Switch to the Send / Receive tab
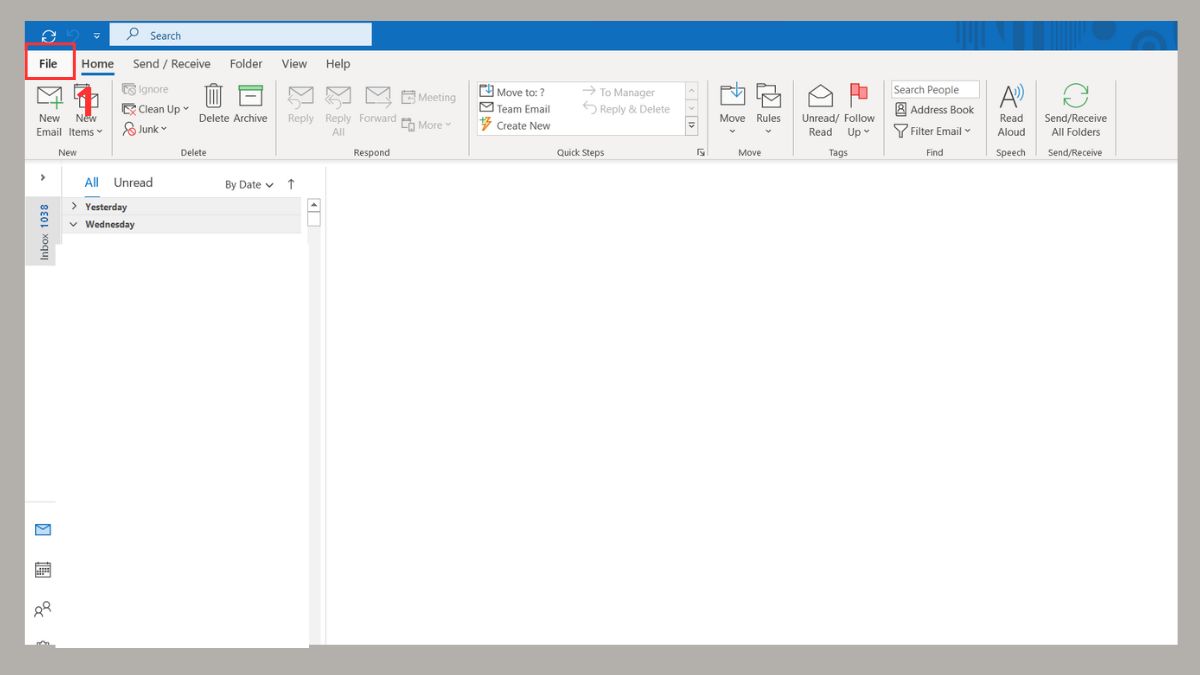Screen dimensions: 1200x675 pyautogui.click(x=172, y=64)
